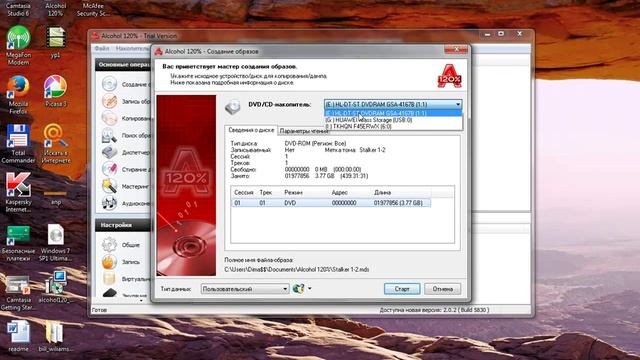Open the 'Тип данных' data type dropdown
640x360 pixels.
pos(245,289)
